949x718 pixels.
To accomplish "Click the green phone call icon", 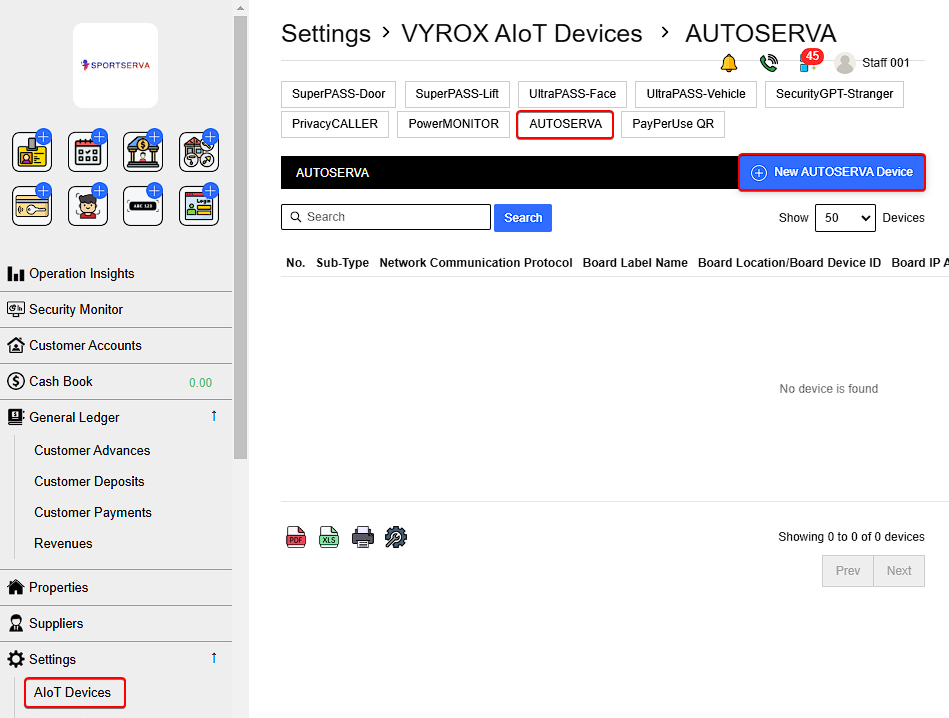I will 768,63.
